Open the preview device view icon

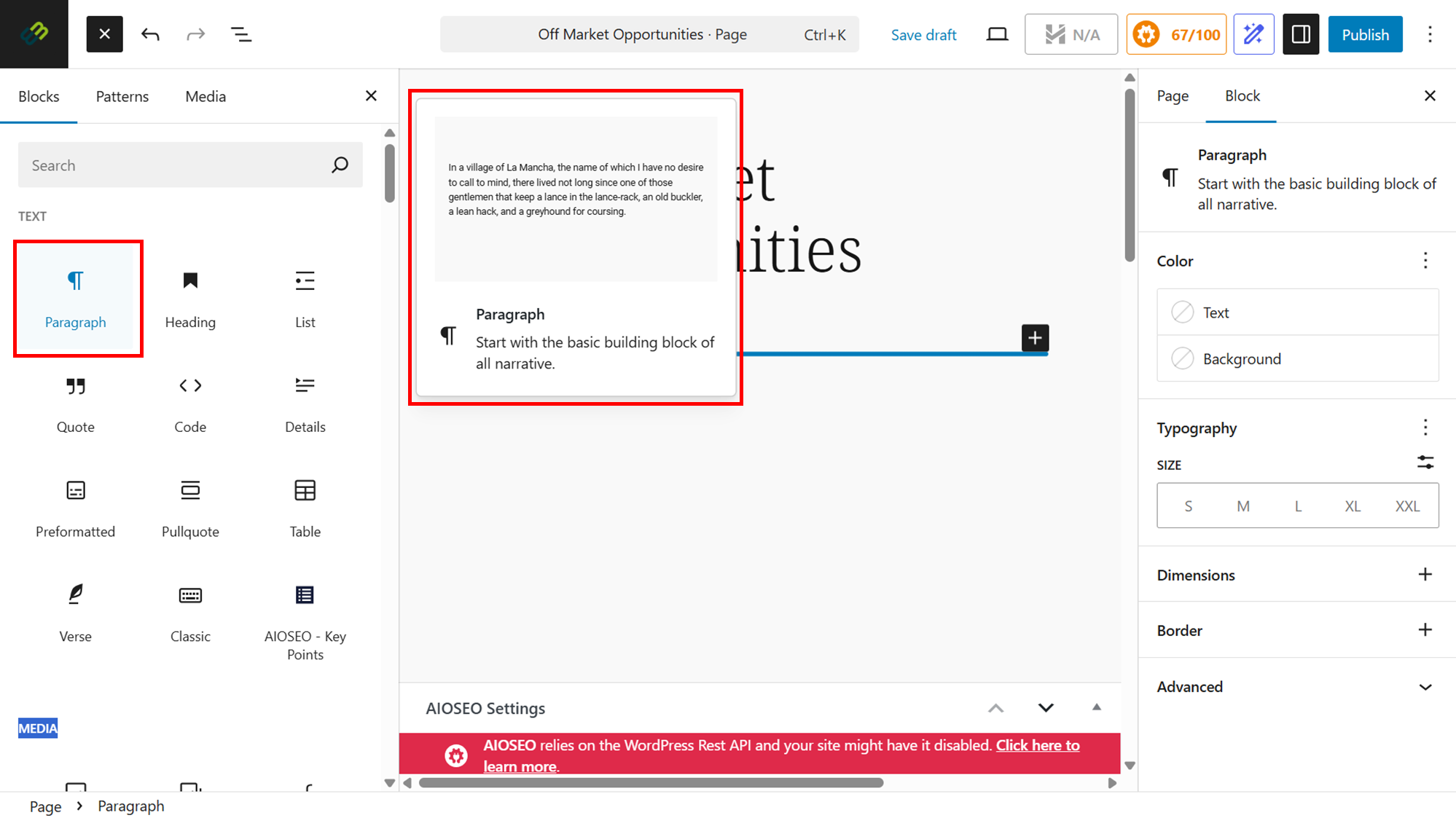click(997, 34)
